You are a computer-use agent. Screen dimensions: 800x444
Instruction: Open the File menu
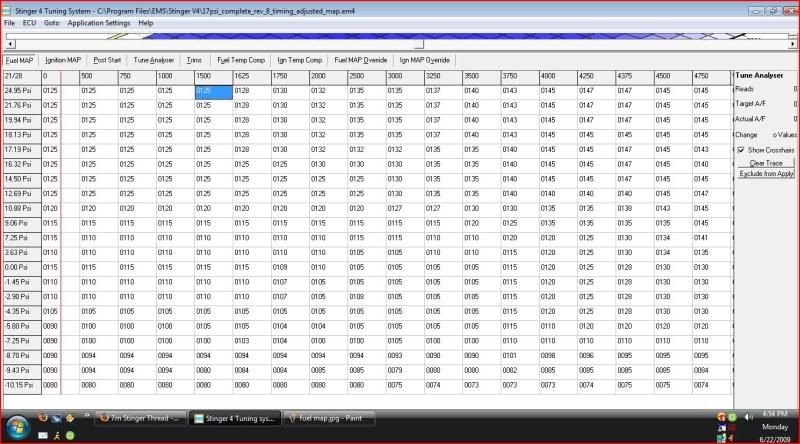[9, 23]
